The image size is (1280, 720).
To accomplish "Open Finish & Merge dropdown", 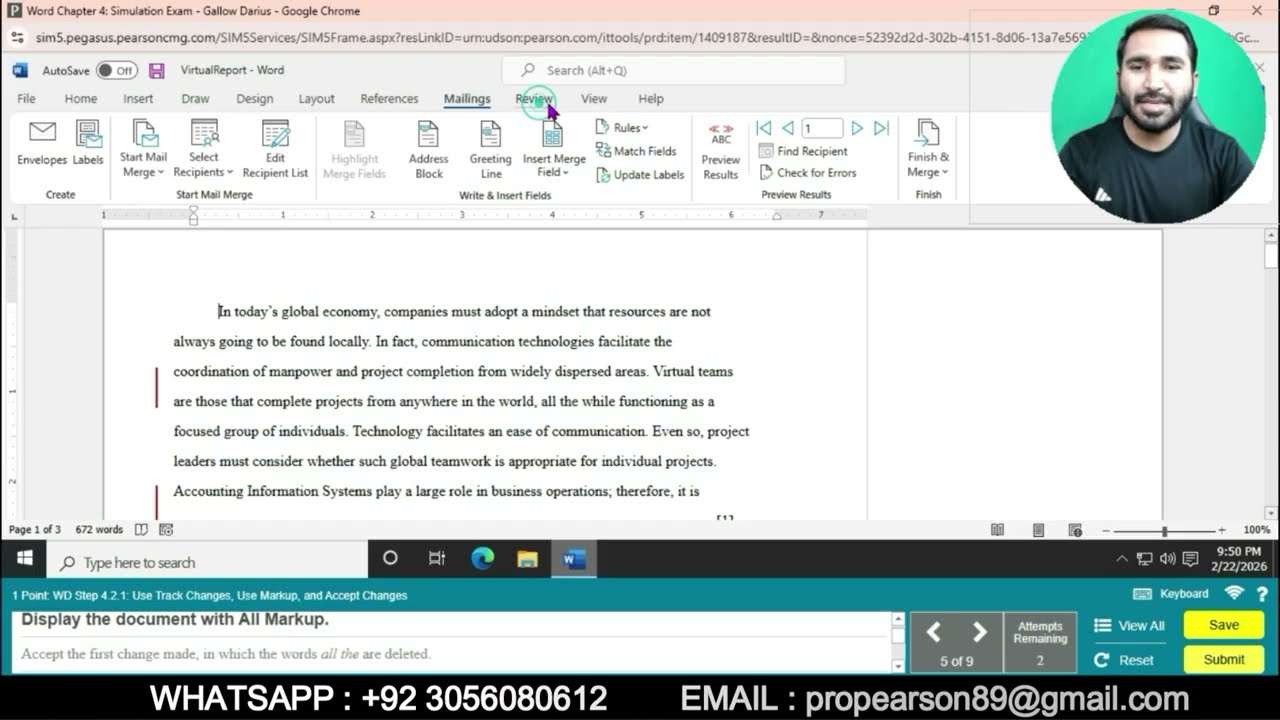I will 928,149.
